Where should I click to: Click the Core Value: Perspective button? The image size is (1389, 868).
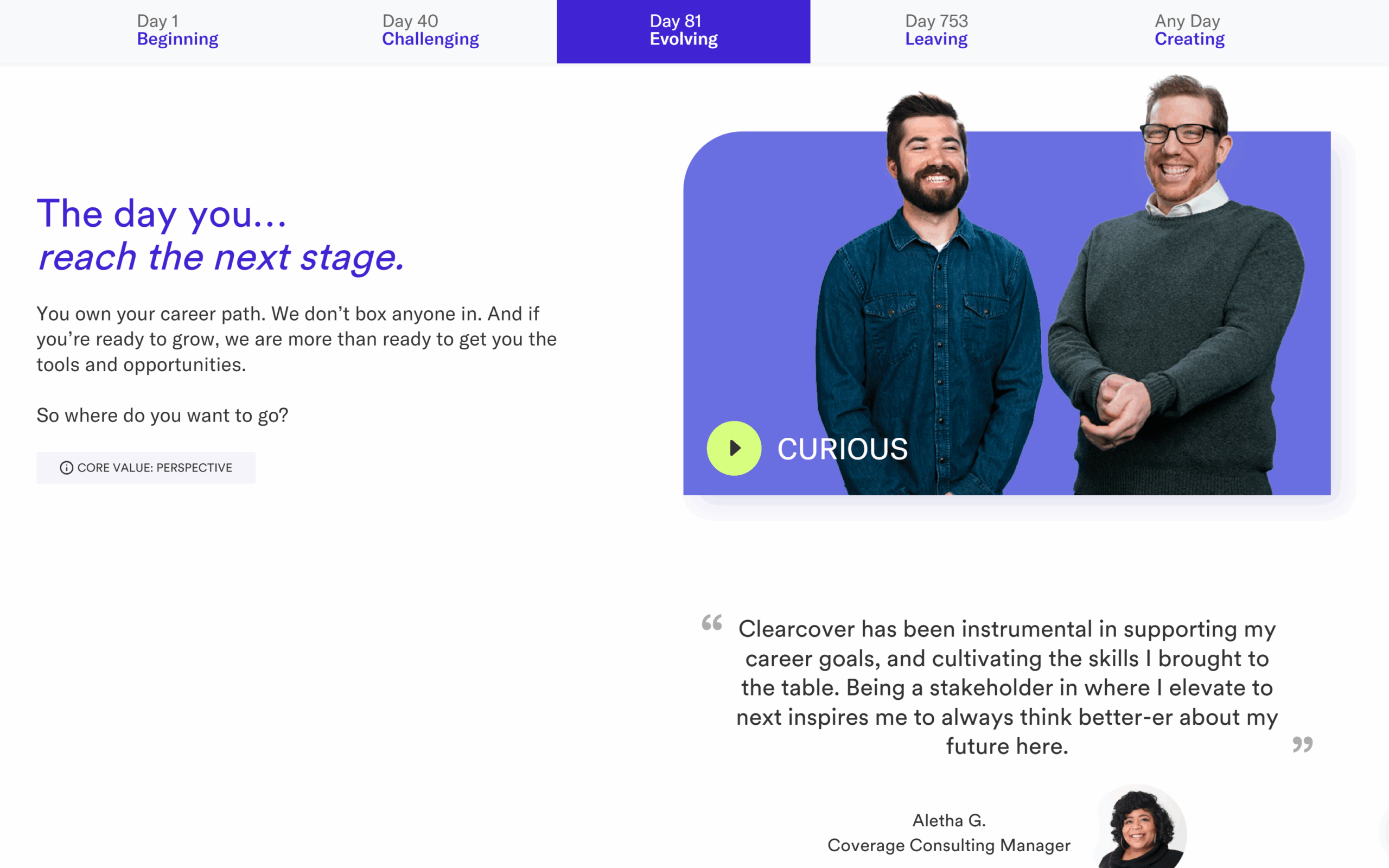pos(146,468)
